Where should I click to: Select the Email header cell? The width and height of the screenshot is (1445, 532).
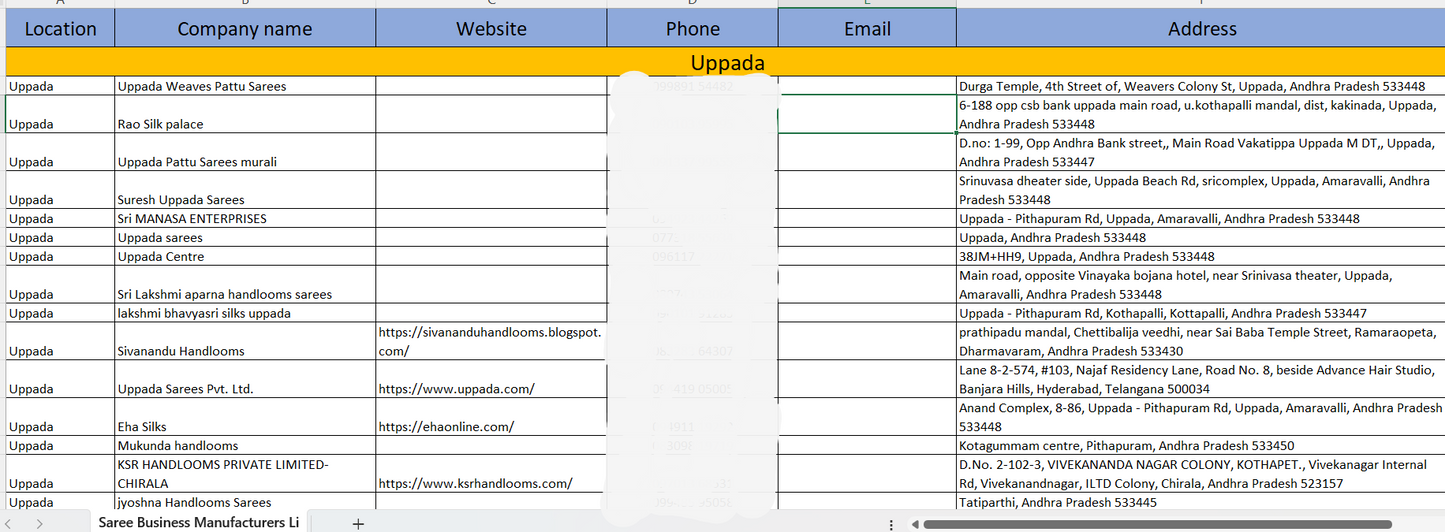pyautogui.click(x=867, y=29)
